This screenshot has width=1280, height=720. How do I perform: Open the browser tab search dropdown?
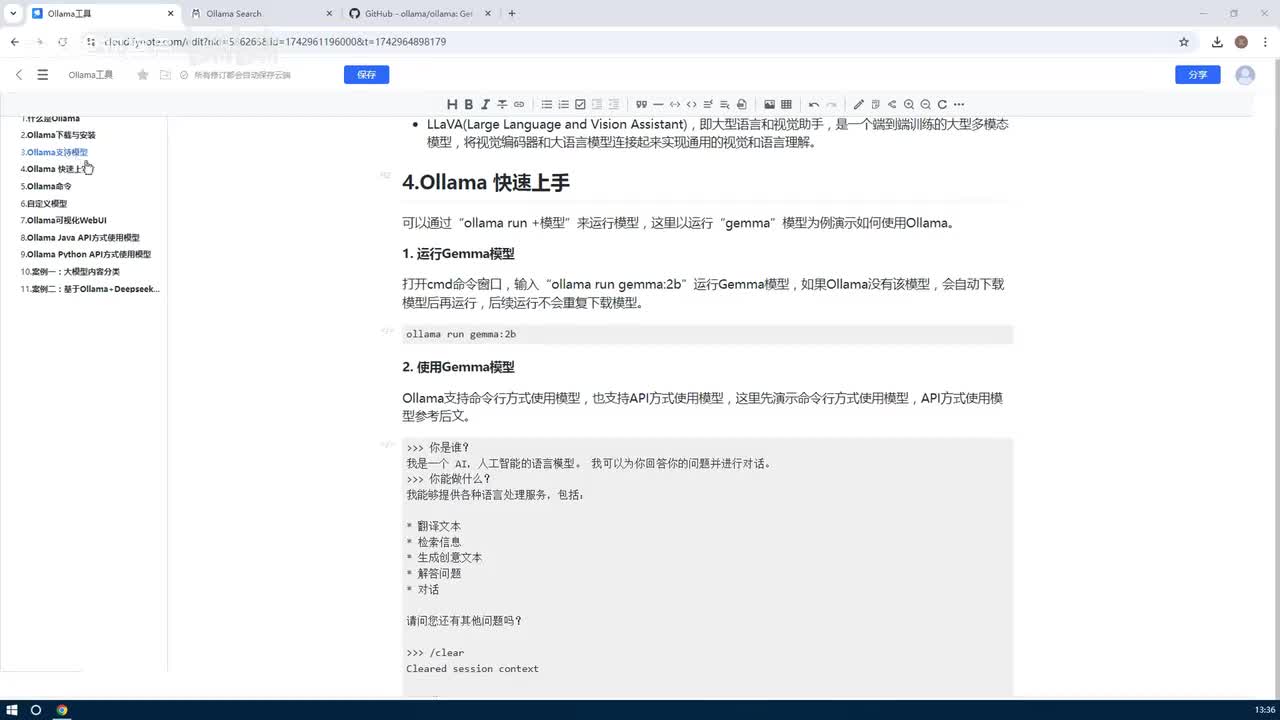pos(11,13)
